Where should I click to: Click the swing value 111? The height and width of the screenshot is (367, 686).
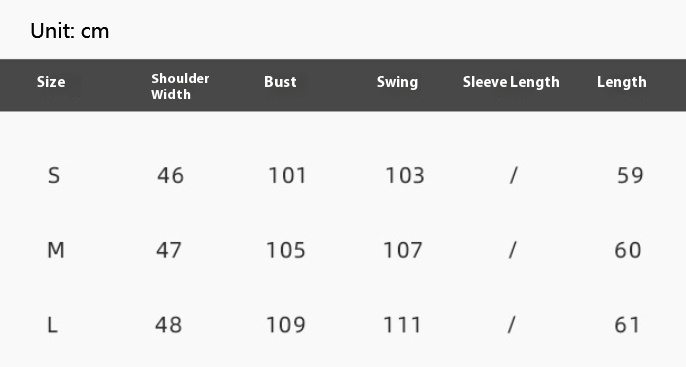[402, 325]
